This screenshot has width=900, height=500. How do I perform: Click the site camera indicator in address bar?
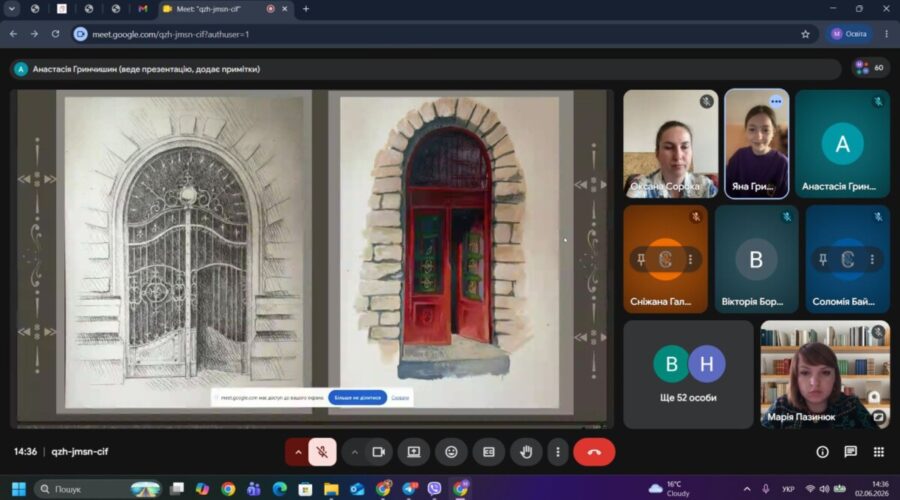pos(80,34)
